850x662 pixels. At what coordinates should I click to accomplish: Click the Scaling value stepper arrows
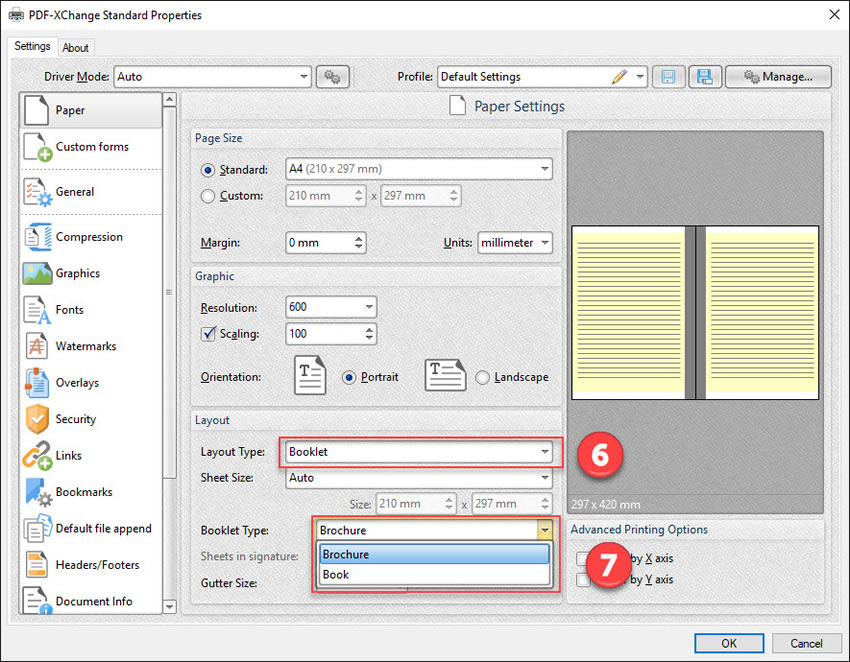369,333
